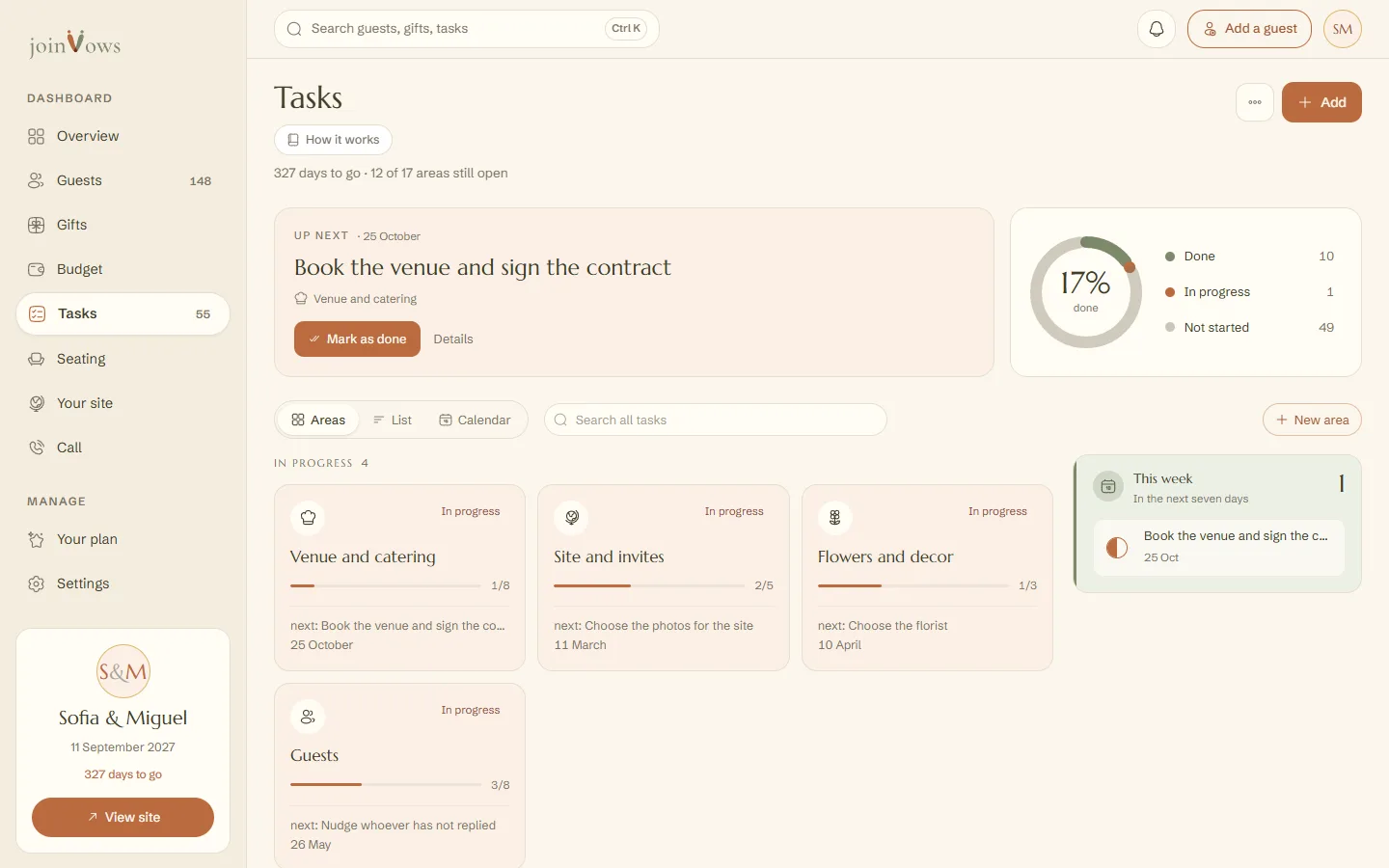Switch to List view tab
Image resolution: width=1389 pixels, height=868 pixels.
coord(393,420)
